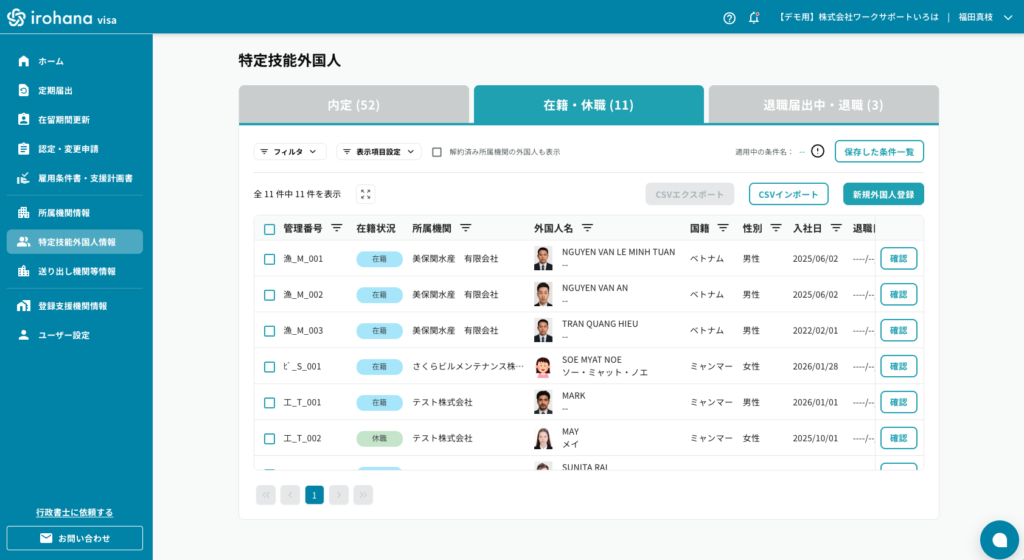Screen dimensions: 1024x560
Task: Open the chat bubble widget
Action: click(x=998, y=539)
